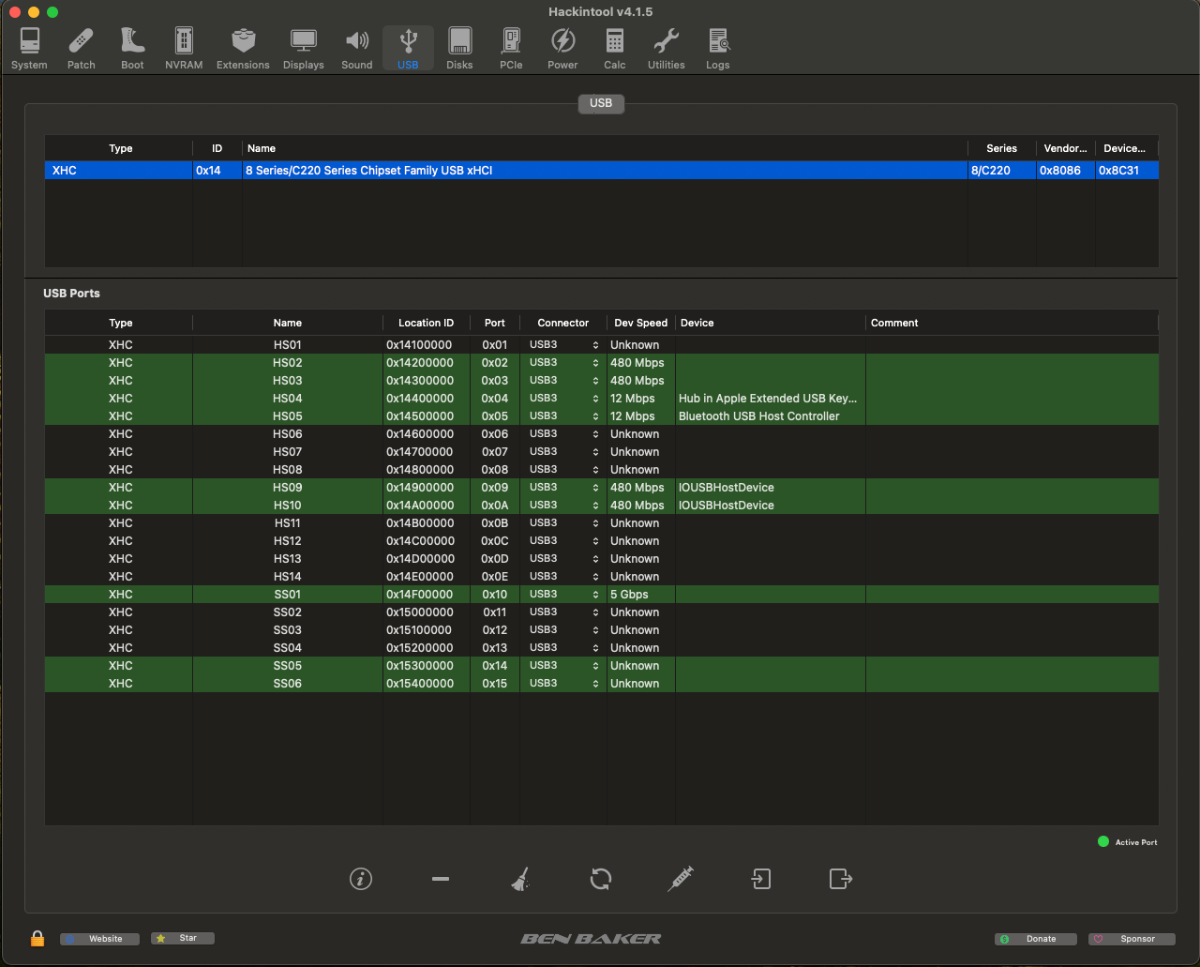The height and width of the screenshot is (967, 1200).
Task: Open Connector dropdown for HS01 port
Action: pyautogui.click(x=563, y=345)
